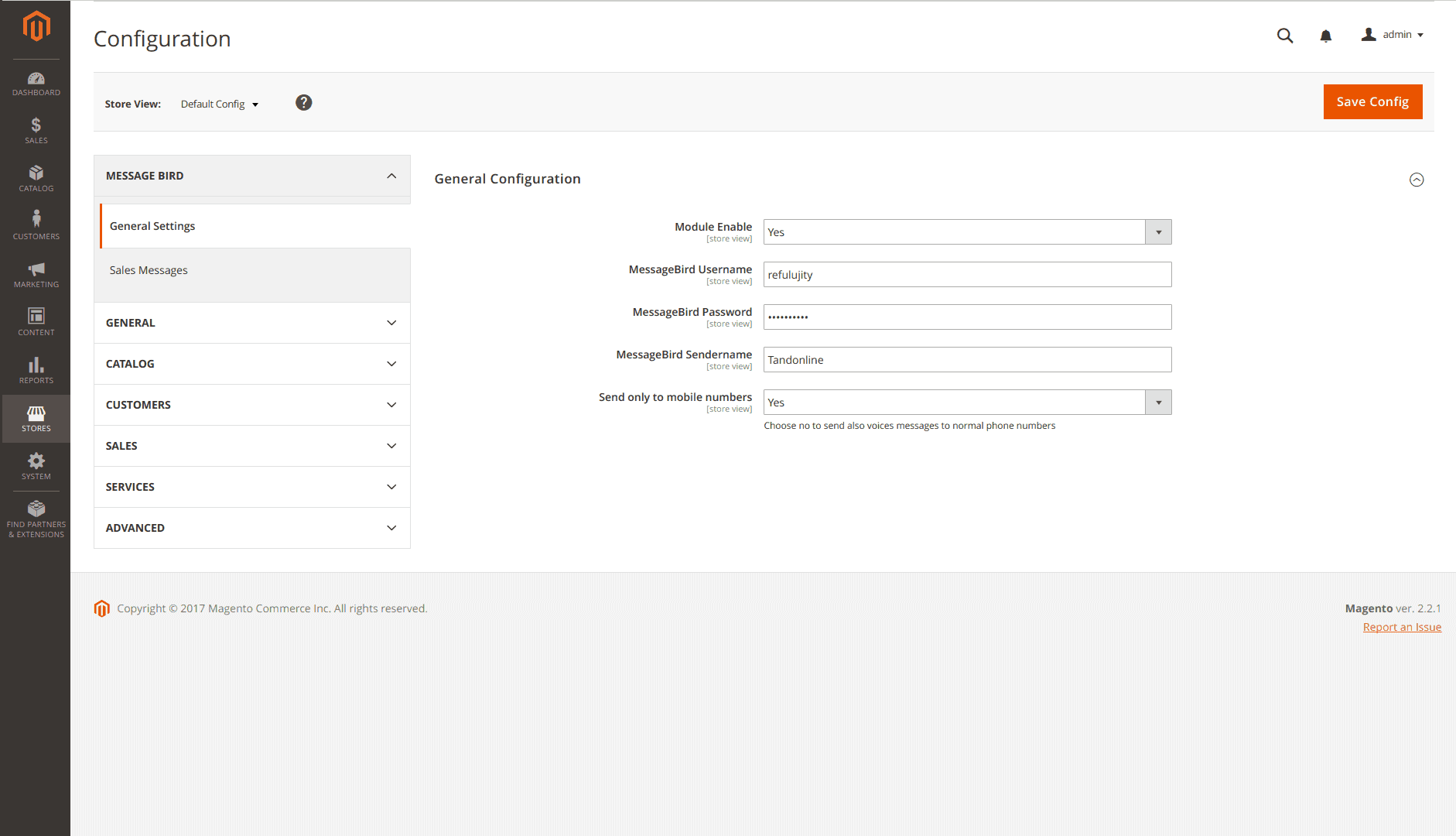Viewport: 1456px width, 836px height.
Task: Click the 'MessageBird Username' label
Action: (690, 269)
